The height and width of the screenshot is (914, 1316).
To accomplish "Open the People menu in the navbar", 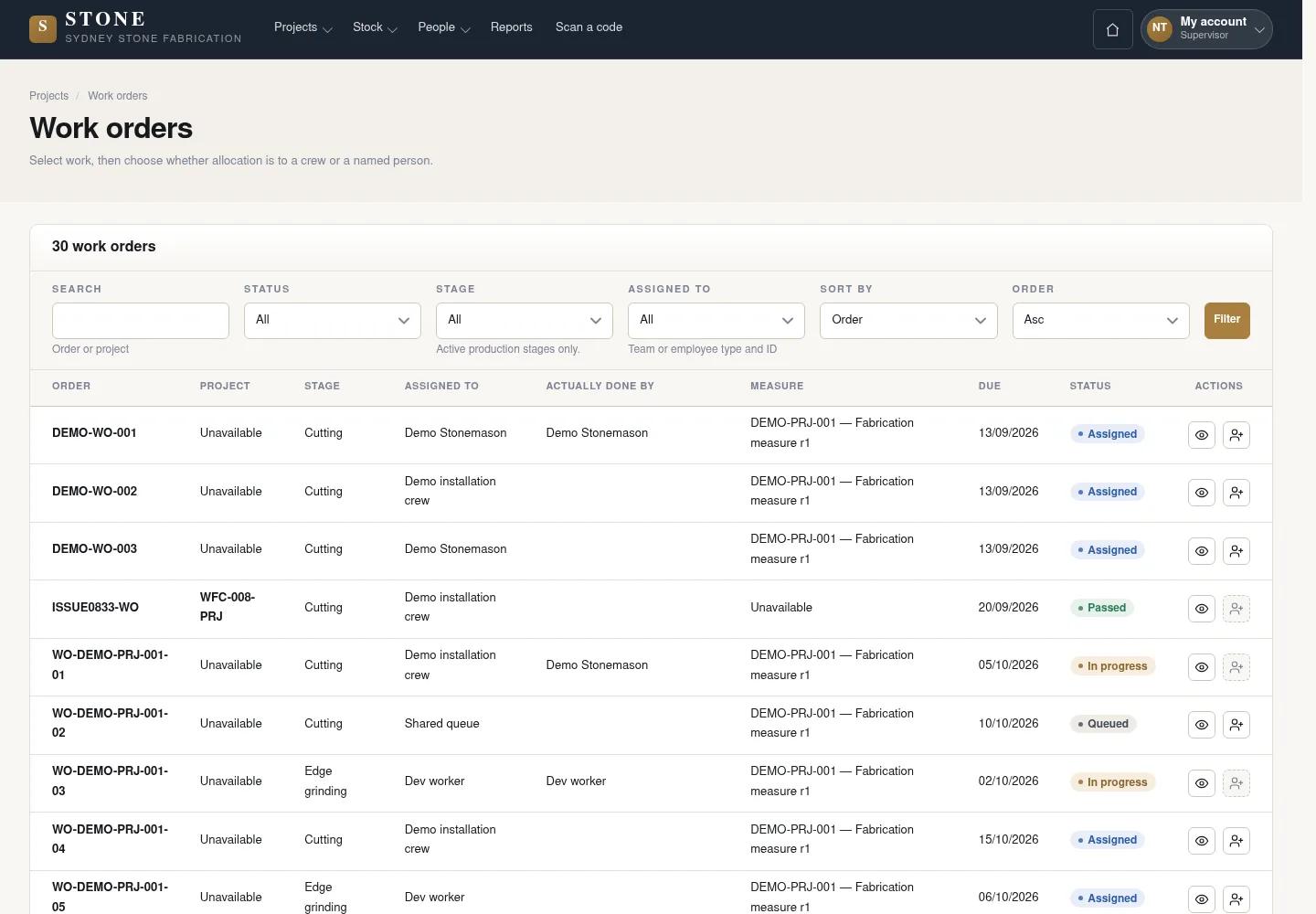I will point(443,27).
